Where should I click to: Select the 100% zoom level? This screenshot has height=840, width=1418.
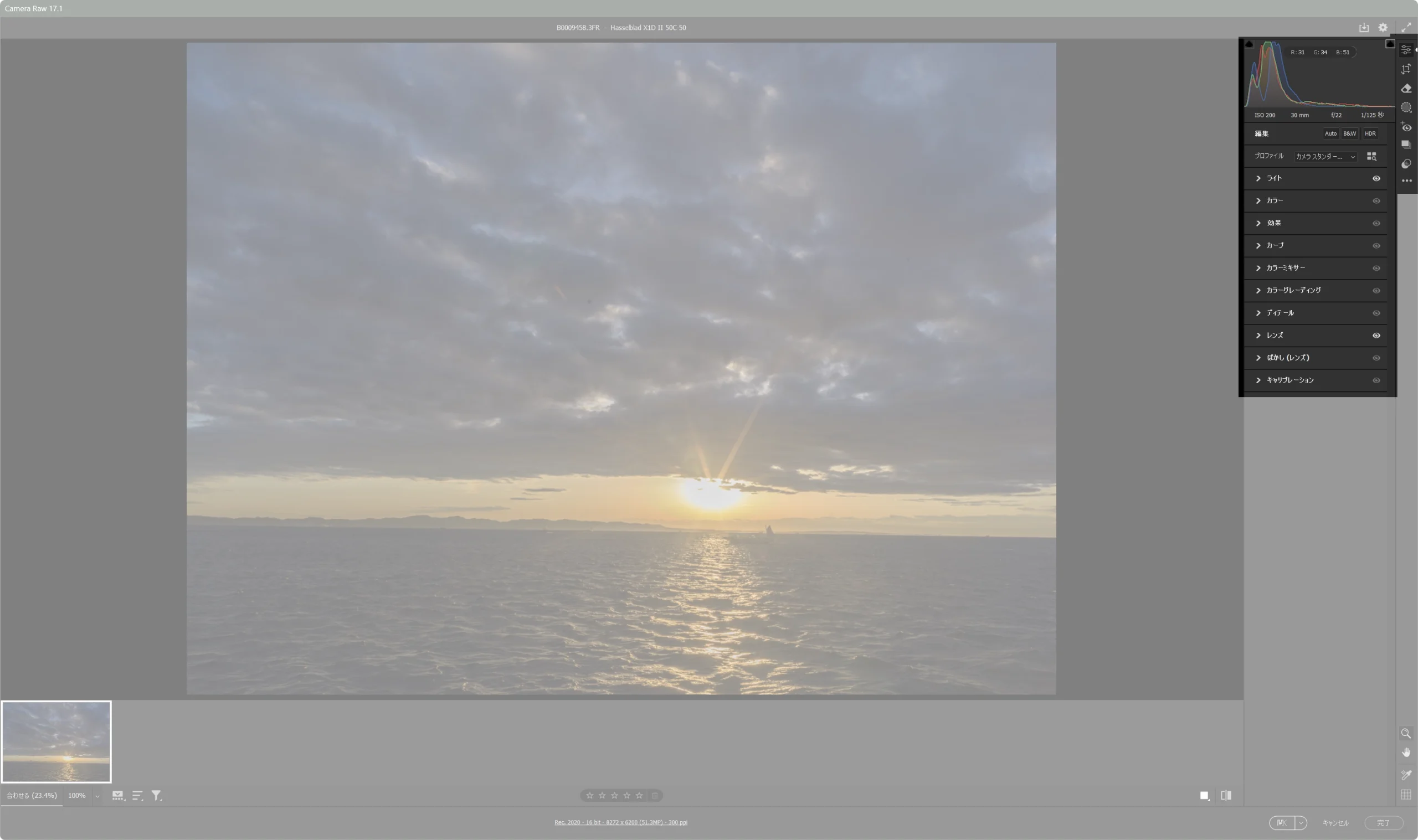tap(77, 795)
